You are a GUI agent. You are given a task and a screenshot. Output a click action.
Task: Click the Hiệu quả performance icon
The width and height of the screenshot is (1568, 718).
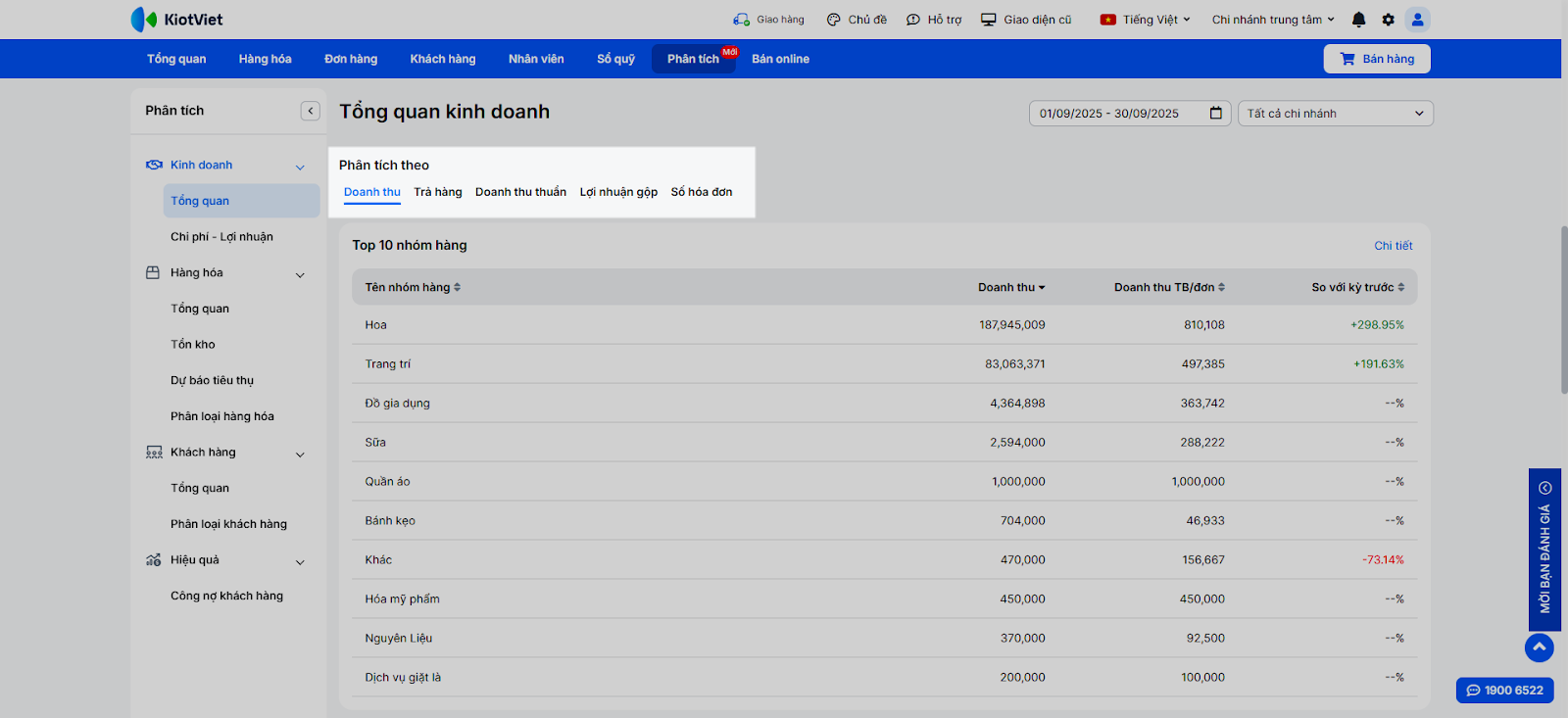click(x=154, y=560)
